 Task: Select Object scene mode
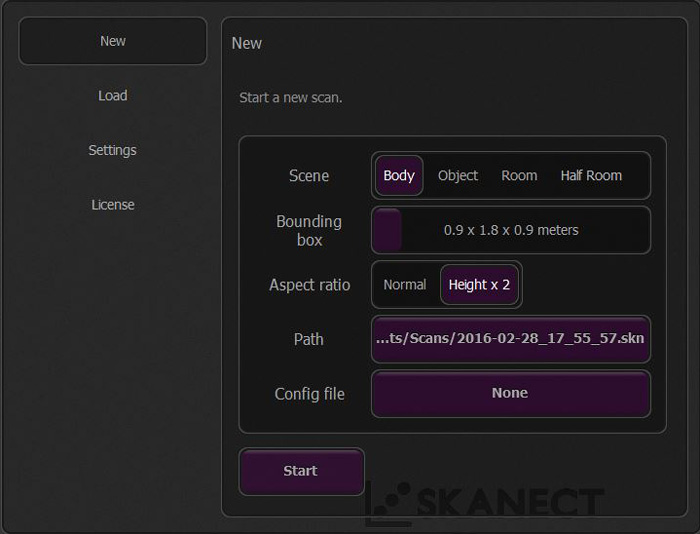coord(458,175)
